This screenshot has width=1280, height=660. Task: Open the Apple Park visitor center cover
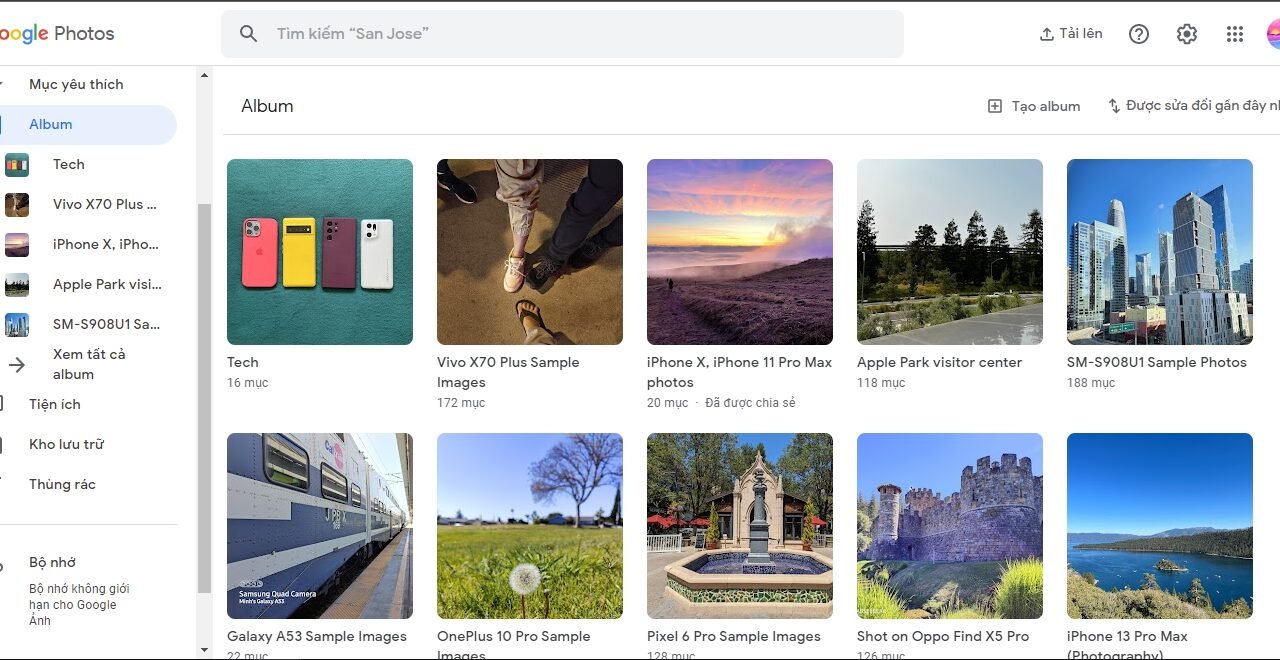click(950, 252)
